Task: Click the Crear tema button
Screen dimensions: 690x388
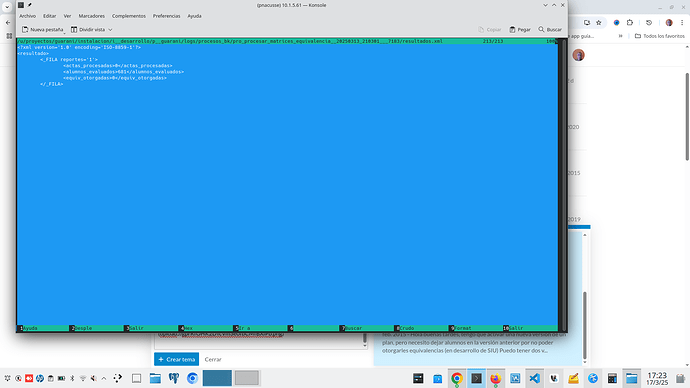Action: click(176, 359)
